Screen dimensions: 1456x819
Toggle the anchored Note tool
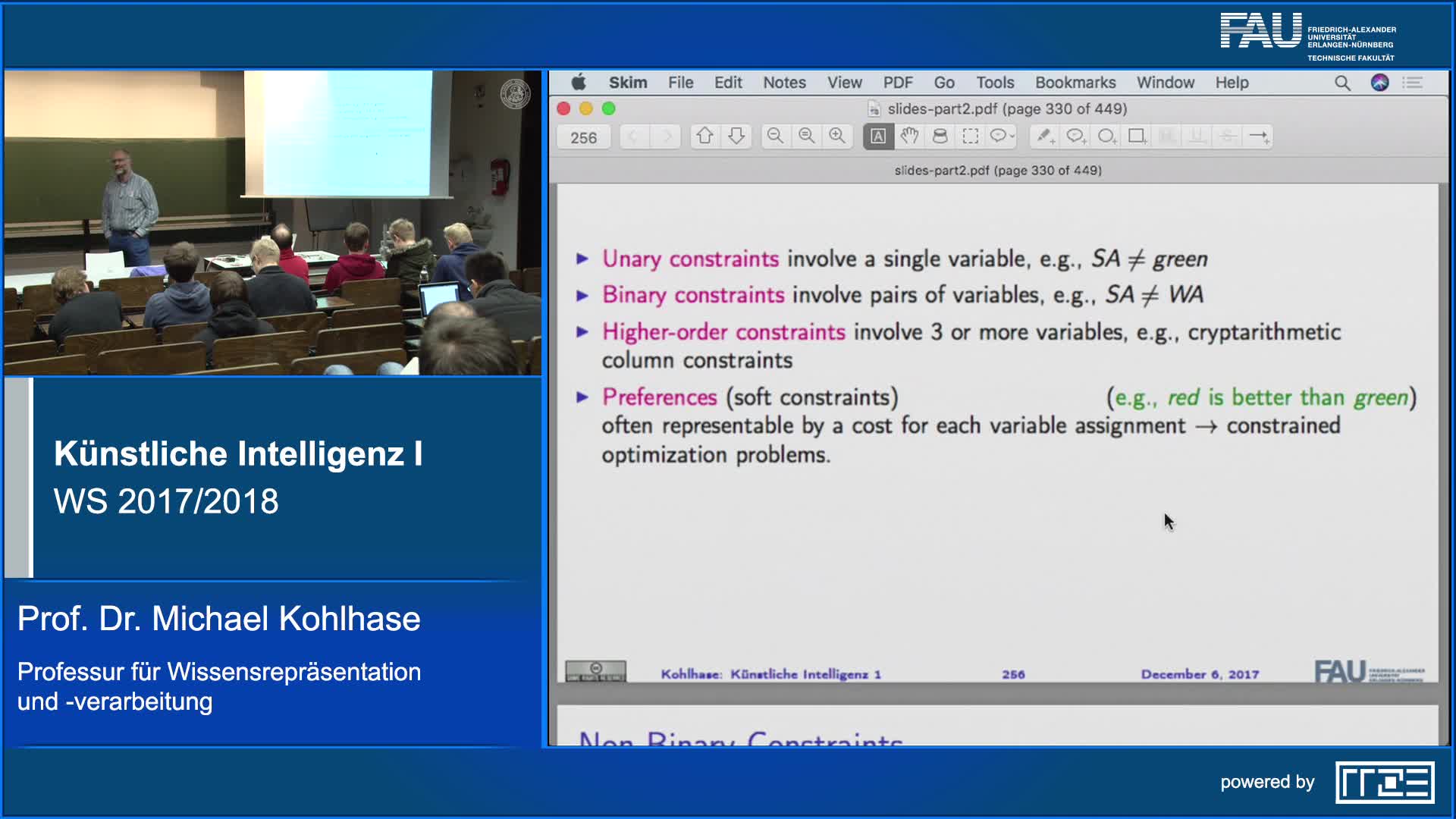1077,136
